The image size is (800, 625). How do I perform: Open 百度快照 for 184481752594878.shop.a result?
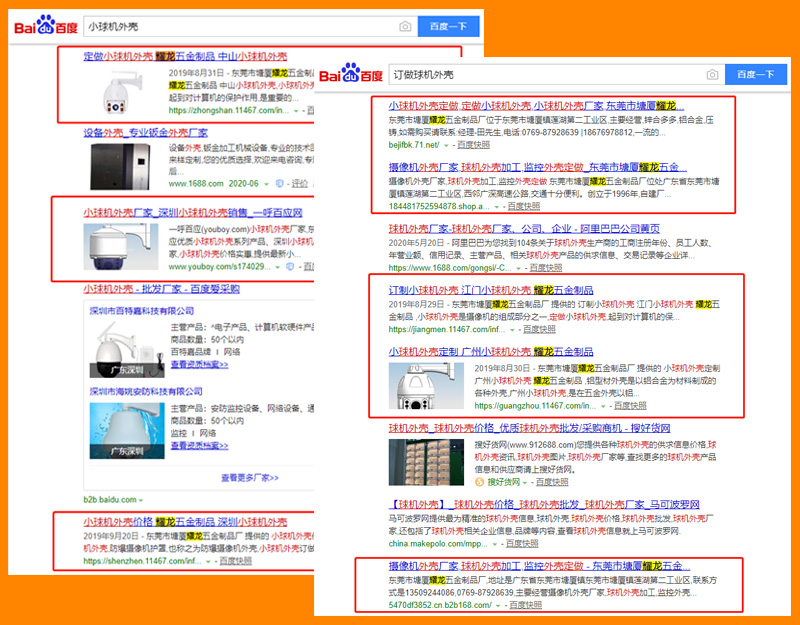tap(523, 207)
